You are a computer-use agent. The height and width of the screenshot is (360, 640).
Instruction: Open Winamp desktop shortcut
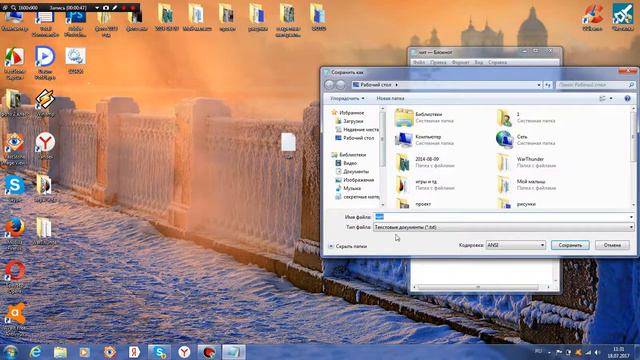coord(45,103)
